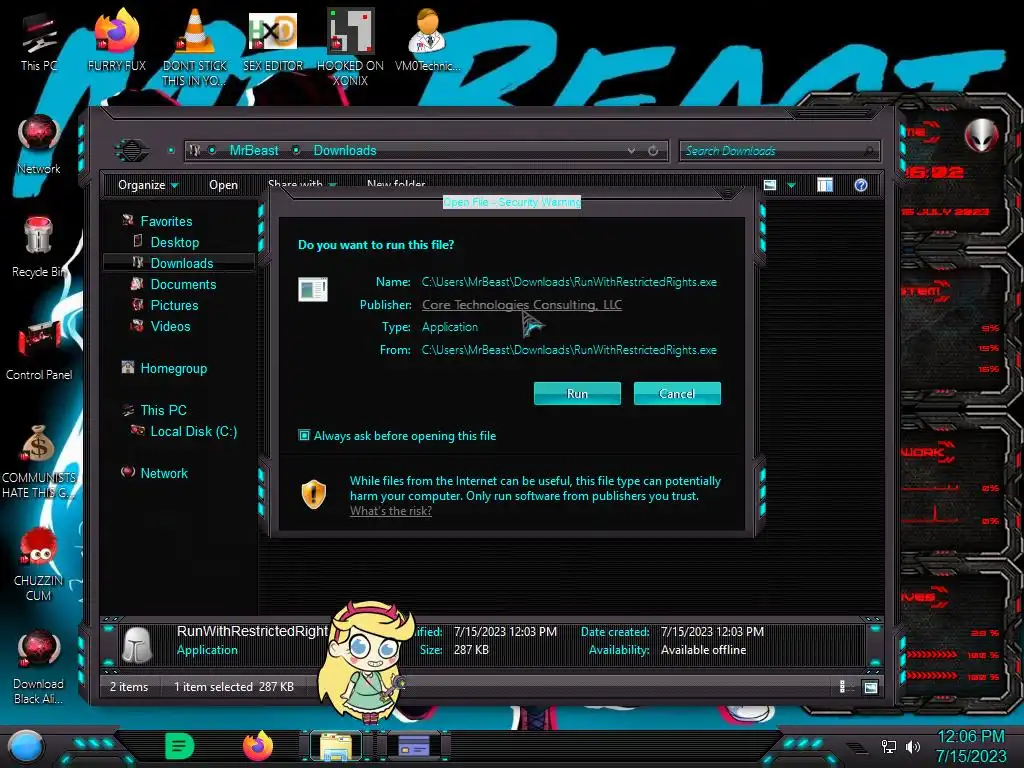Click the network tray icon
This screenshot has width=1024, height=768.
pyautogui.click(x=888, y=746)
